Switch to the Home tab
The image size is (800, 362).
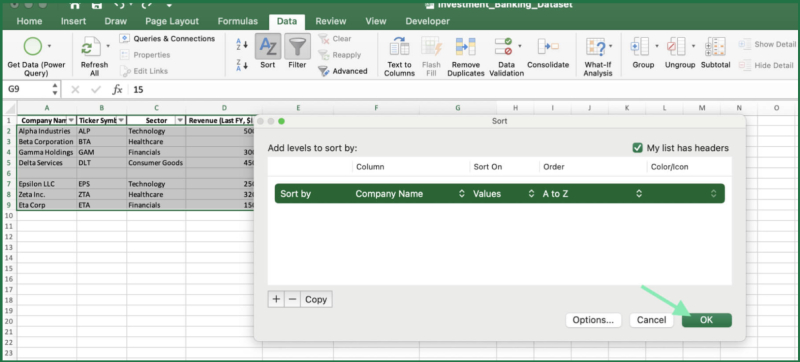(x=30, y=21)
